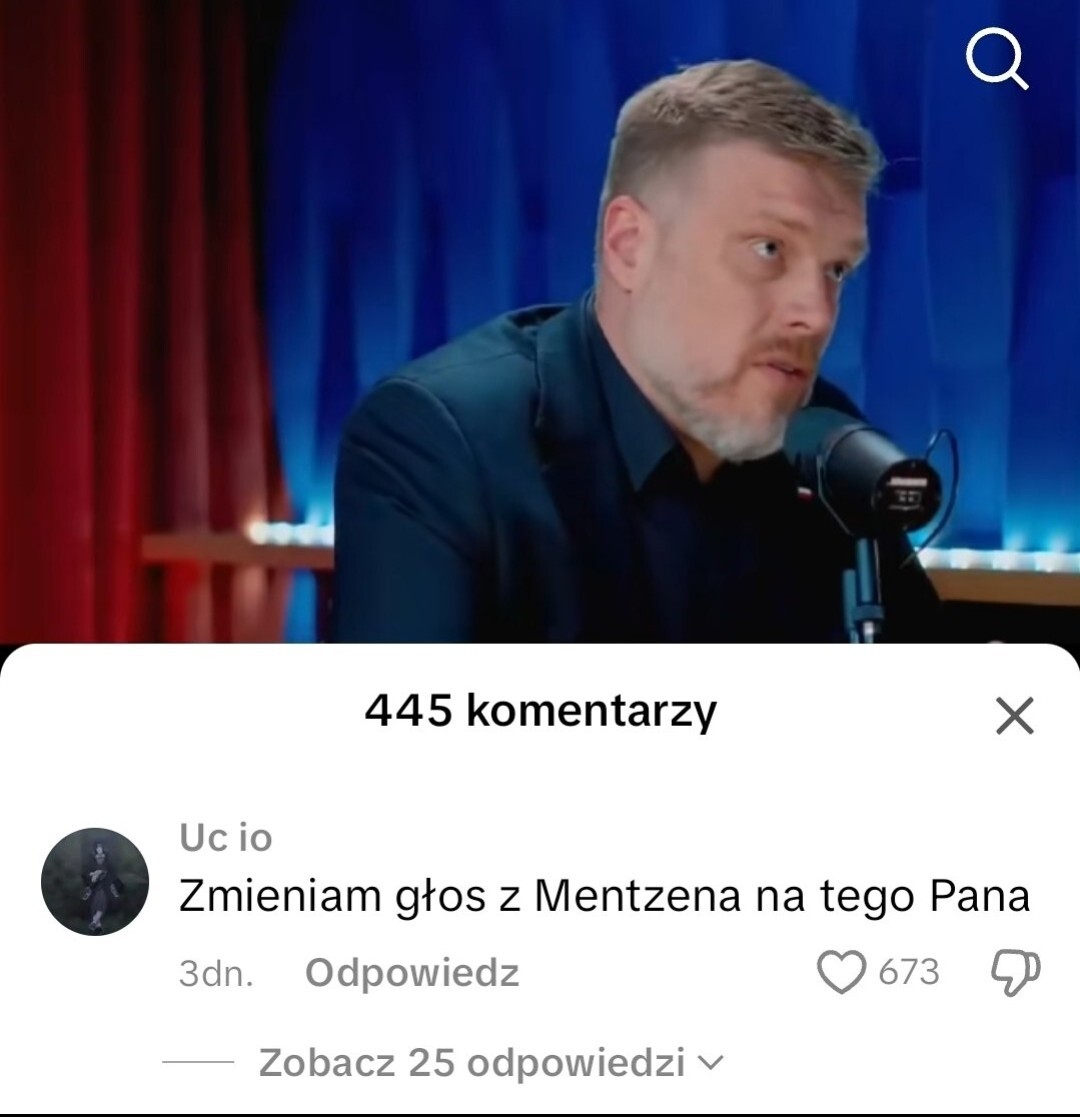
Task: Reply using the Odpowiedz button
Action: tap(412, 972)
